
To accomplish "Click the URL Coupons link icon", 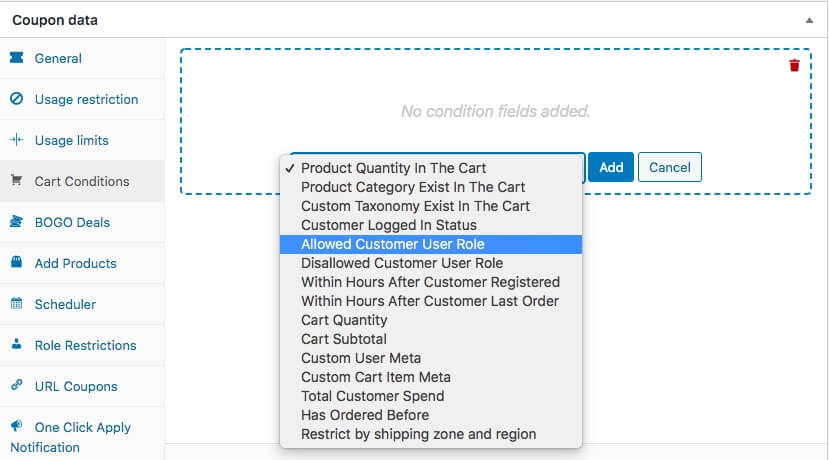I will tap(16, 385).
